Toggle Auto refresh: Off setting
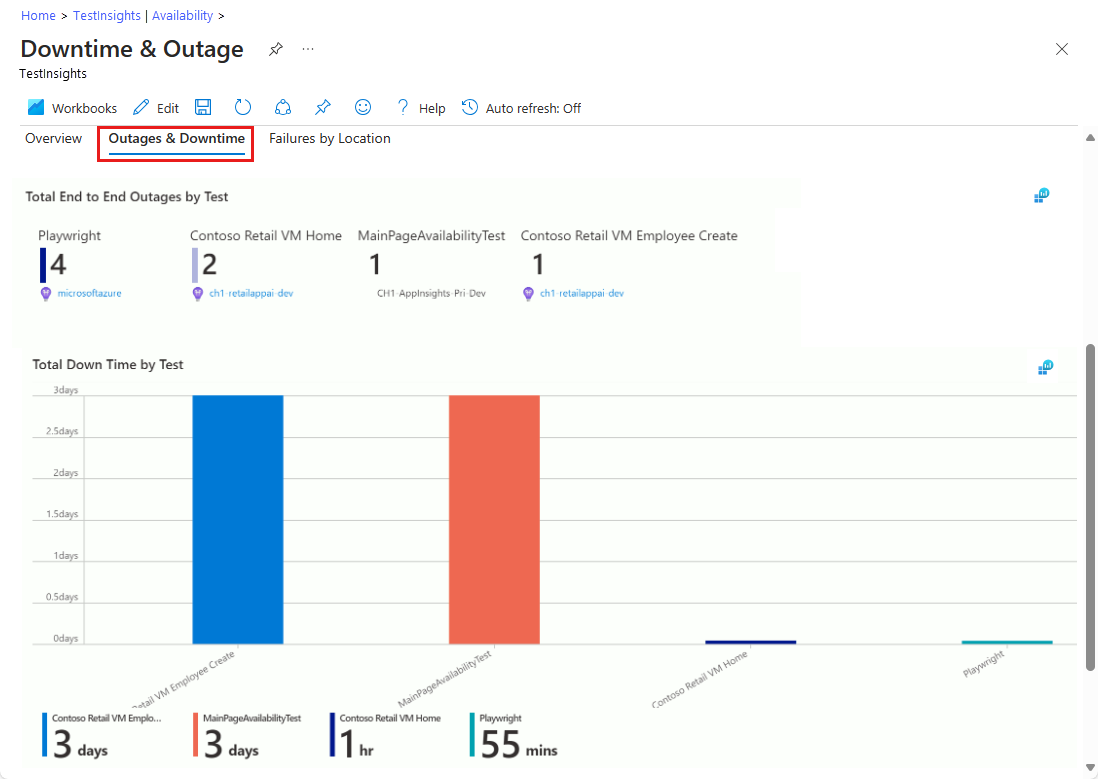 (521, 108)
